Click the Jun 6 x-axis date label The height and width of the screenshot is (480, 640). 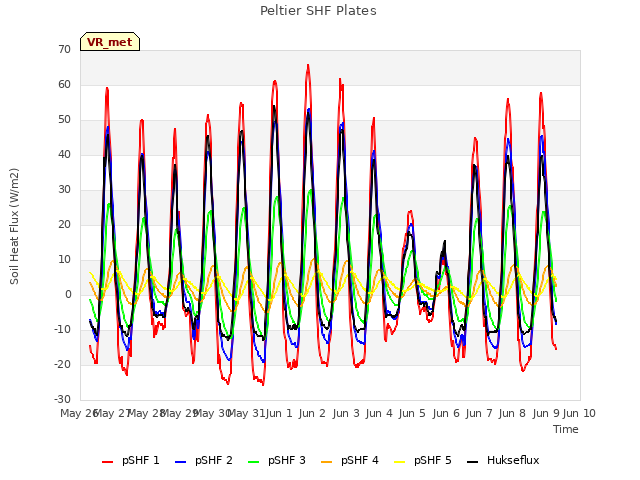coord(446,413)
